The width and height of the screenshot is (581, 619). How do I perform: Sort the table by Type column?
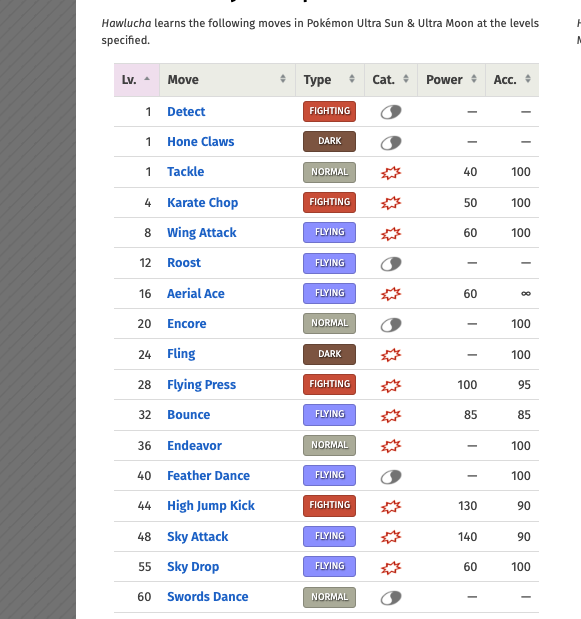330,80
